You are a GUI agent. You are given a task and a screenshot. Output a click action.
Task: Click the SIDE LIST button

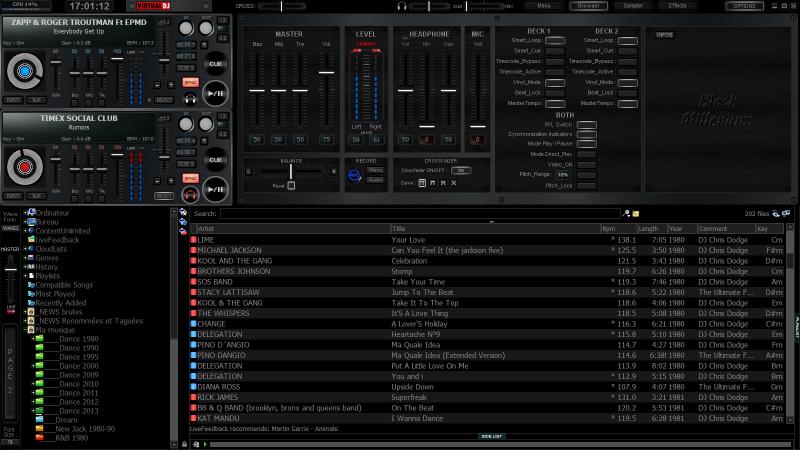click(x=491, y=436)
